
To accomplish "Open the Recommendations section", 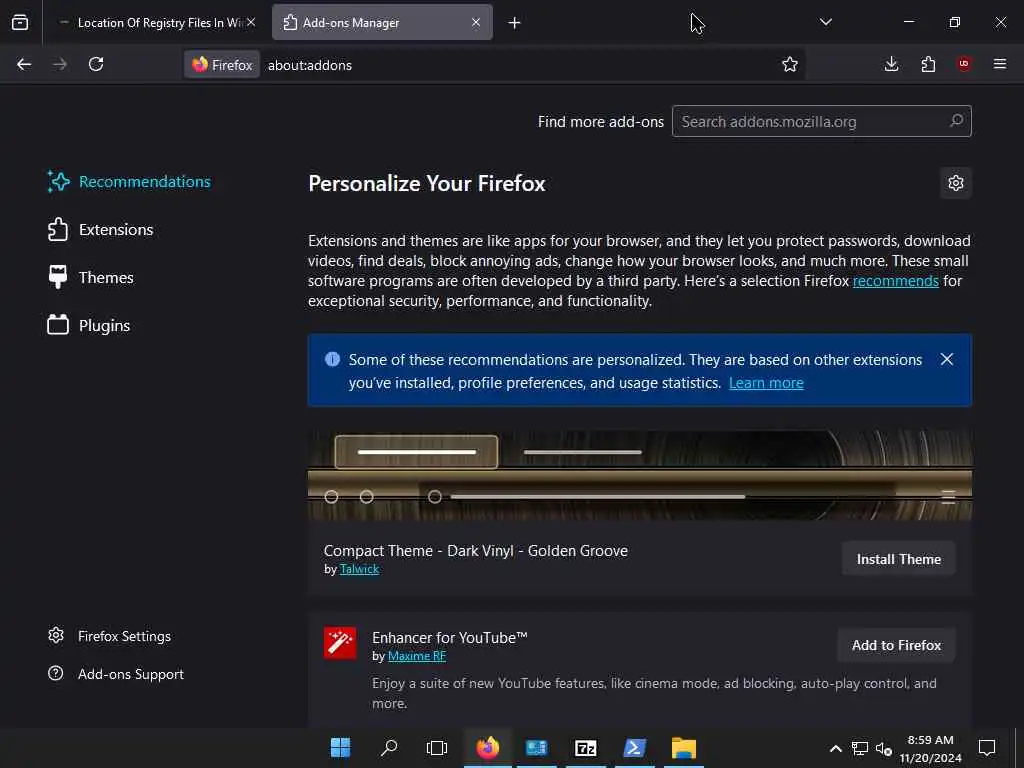I will (x=129, y=182).
